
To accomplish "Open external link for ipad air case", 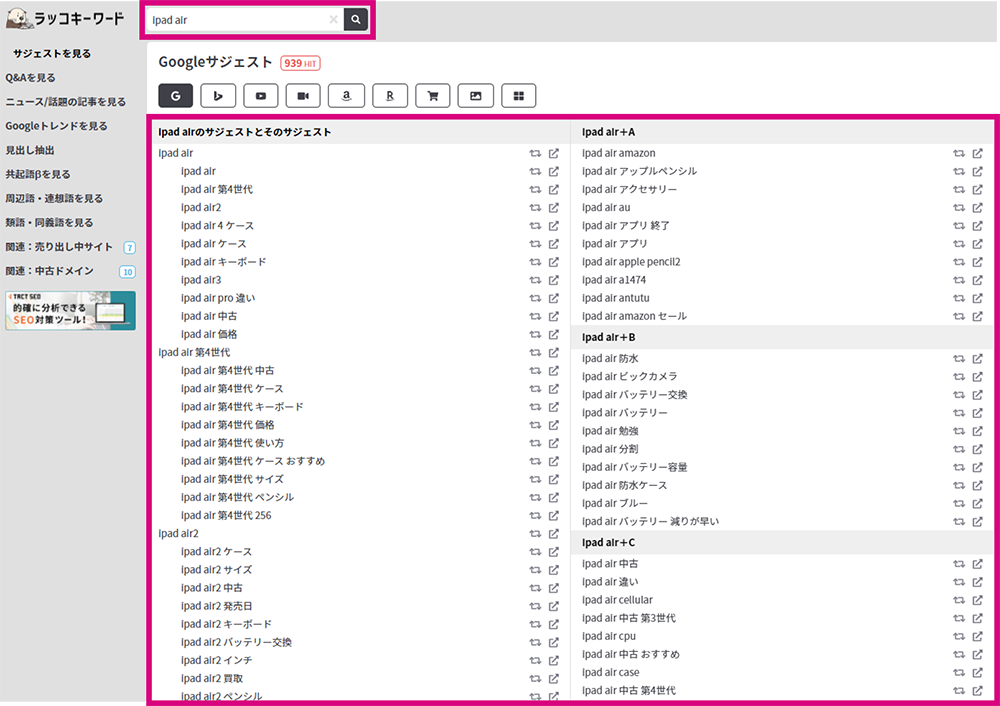I will pyautogui.click(x=977, y=673).
